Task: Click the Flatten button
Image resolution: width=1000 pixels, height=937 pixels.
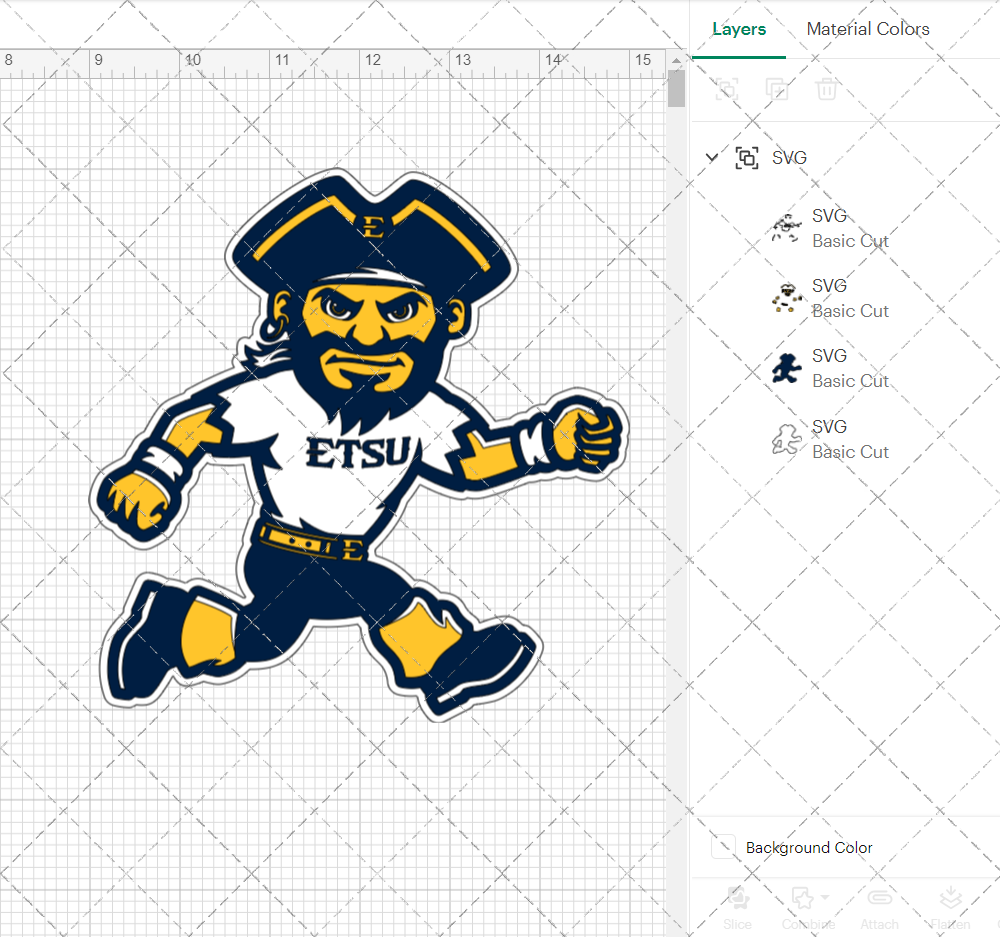Action: (950, 908)
